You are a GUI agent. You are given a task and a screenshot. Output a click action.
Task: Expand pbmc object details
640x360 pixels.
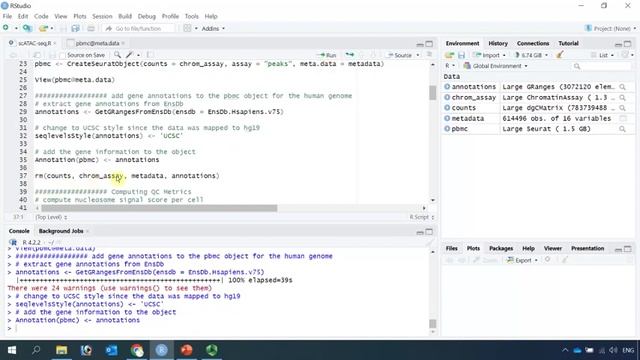447,129
